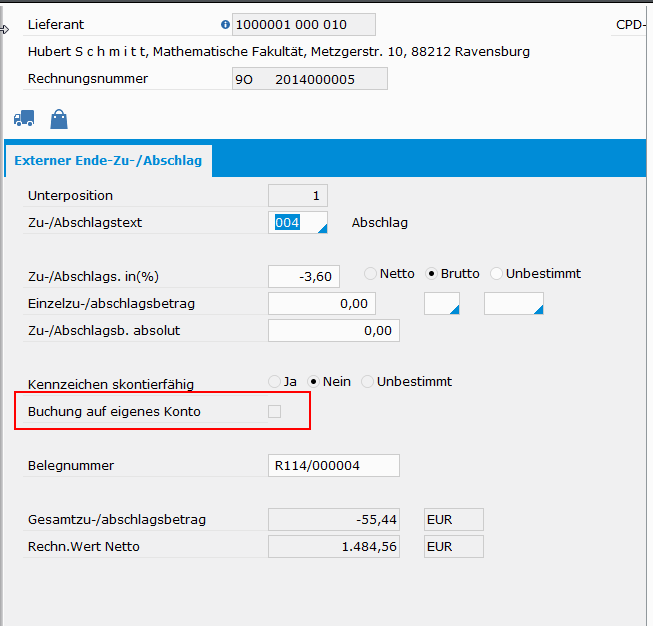Viewport: 653px width, 626px height.
Task: Click the delivery truck icon
Action: (24, 118)
